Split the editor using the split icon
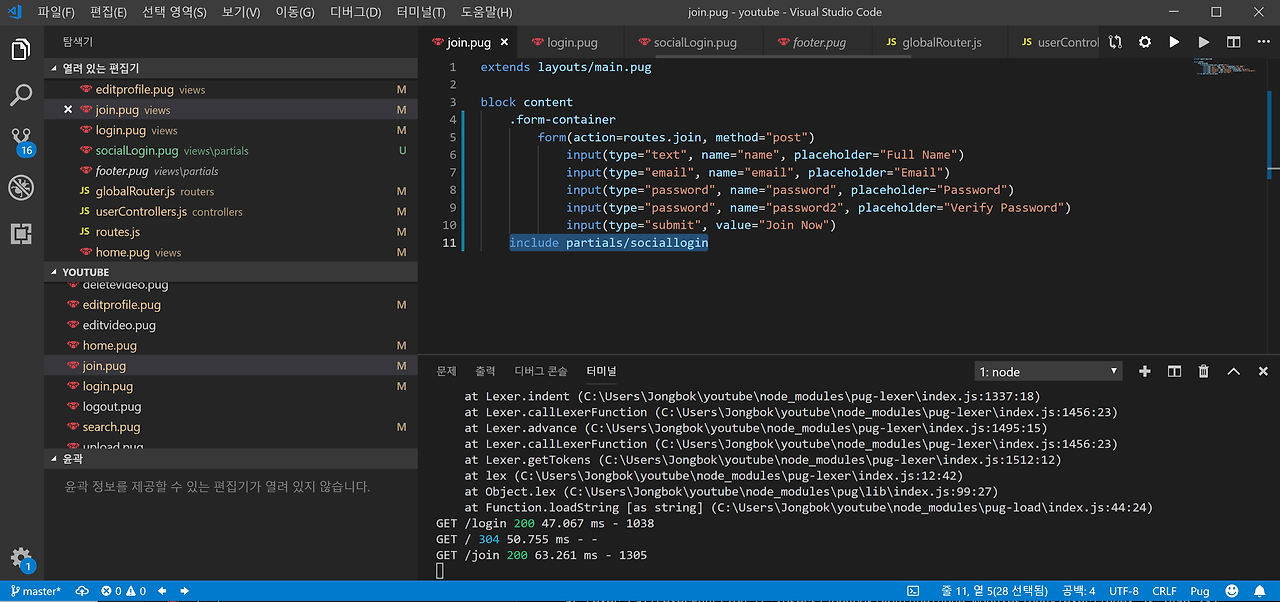Screen dimensions: 1280x602 [1234, 42]
